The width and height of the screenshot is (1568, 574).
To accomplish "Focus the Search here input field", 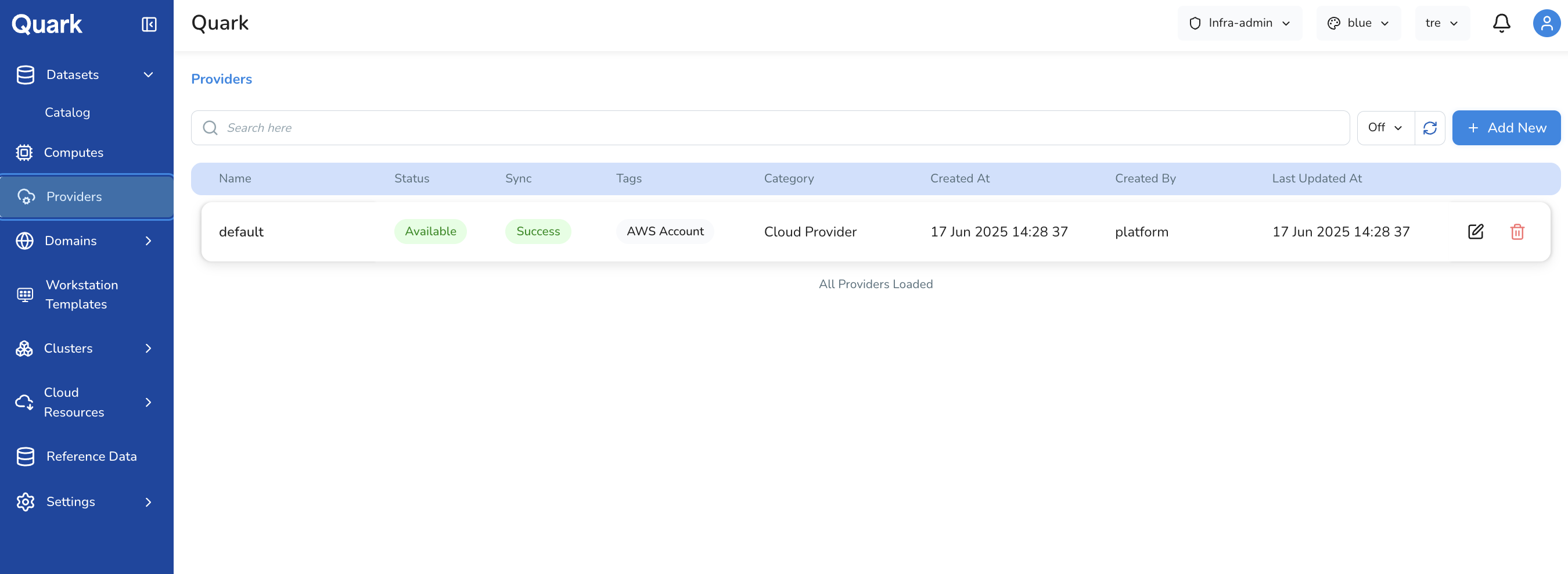I will [770, 128].
